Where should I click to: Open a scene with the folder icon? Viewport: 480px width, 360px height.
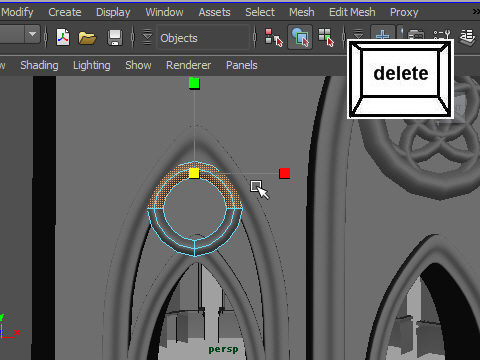[87, 37]
